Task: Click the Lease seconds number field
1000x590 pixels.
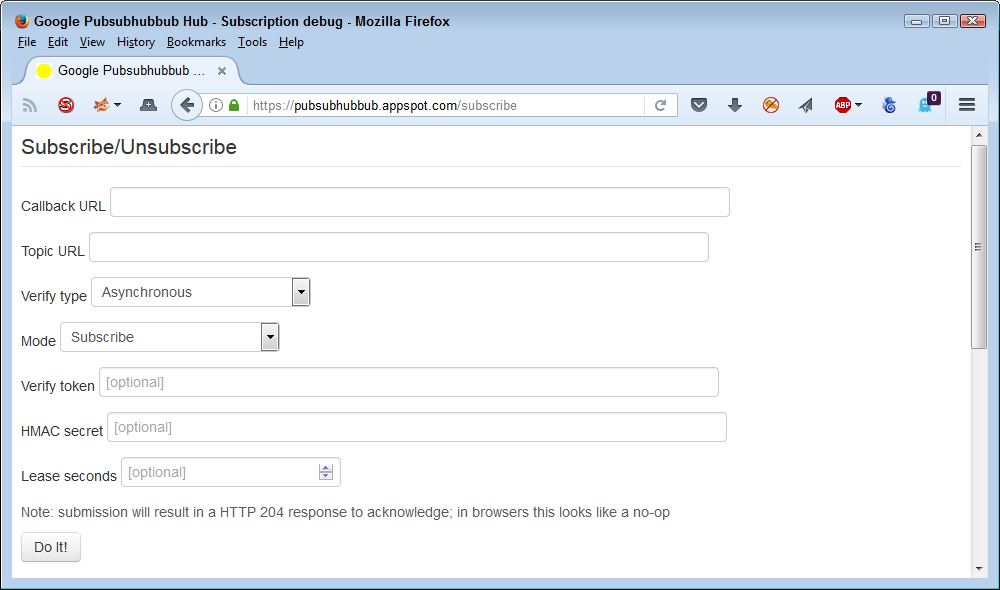Action: click(x=231, y=472)
